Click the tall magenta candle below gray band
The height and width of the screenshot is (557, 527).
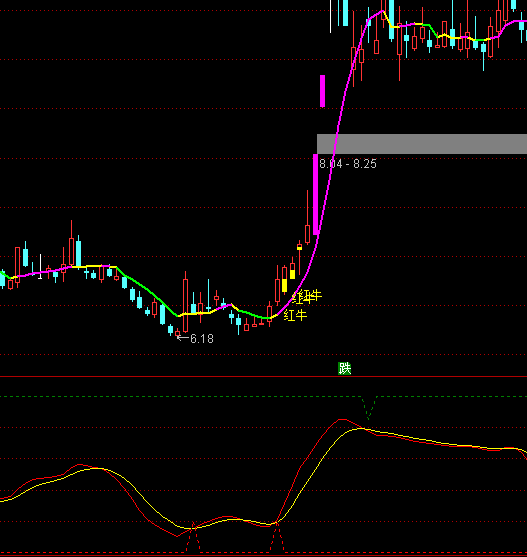click(x=315, y=194)
